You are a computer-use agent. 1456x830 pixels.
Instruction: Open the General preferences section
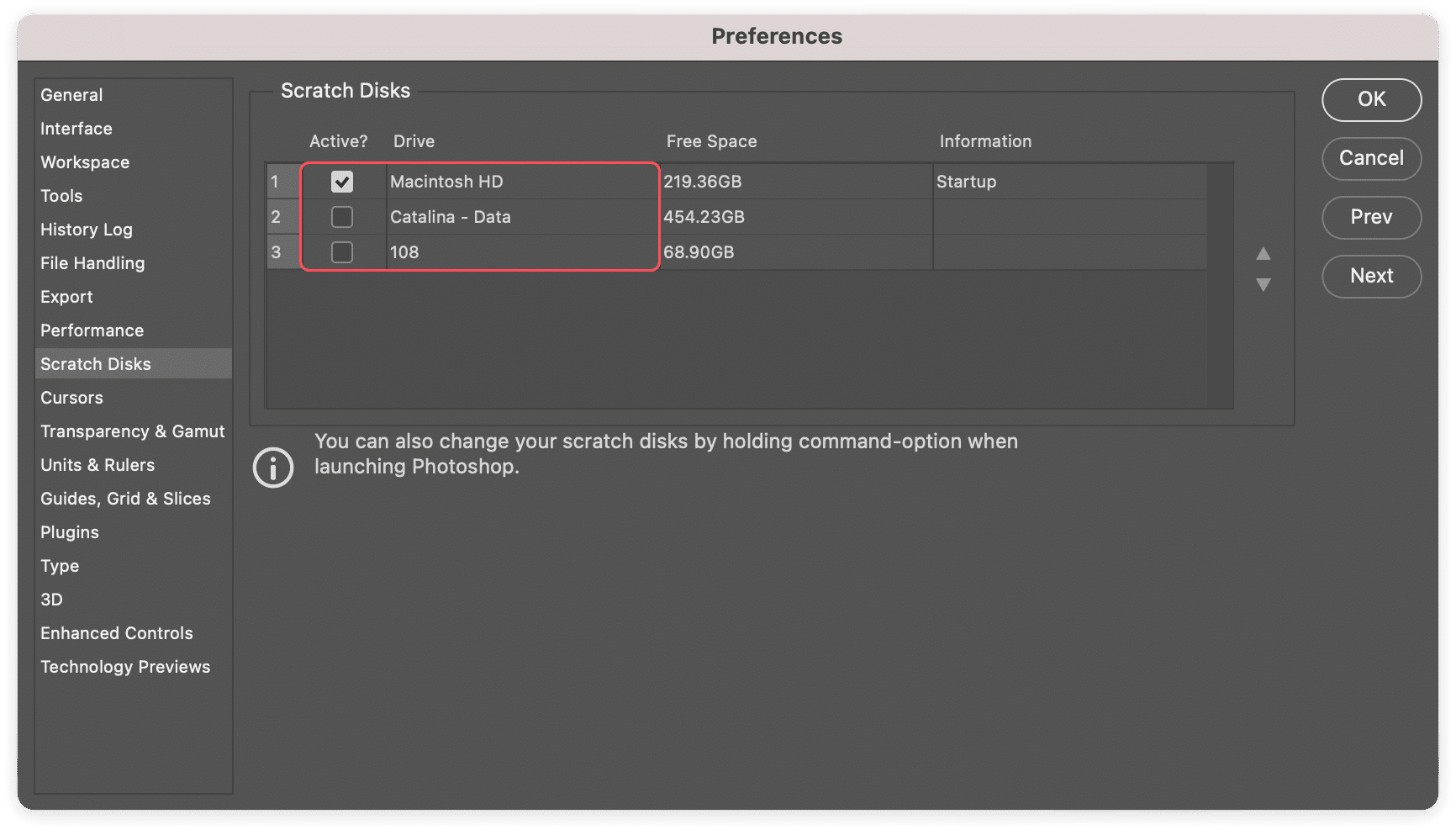click(x=71, y=94)
